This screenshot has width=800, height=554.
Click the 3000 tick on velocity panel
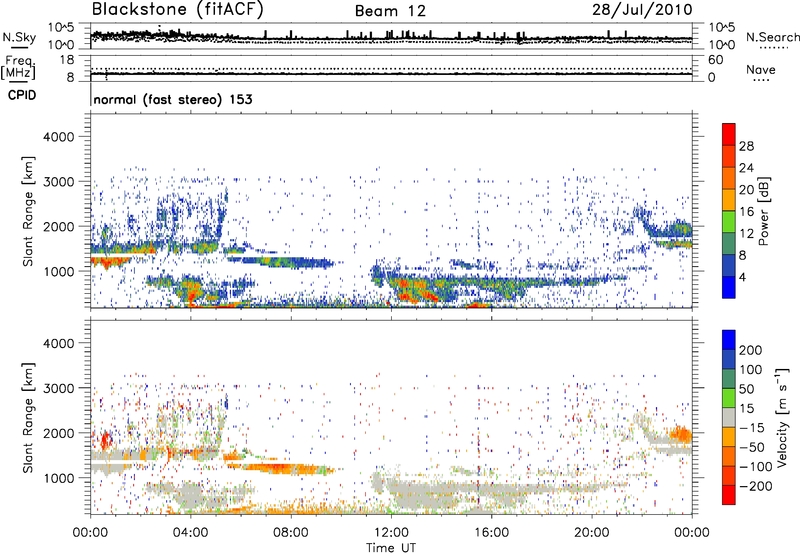(x=59, y=388)
